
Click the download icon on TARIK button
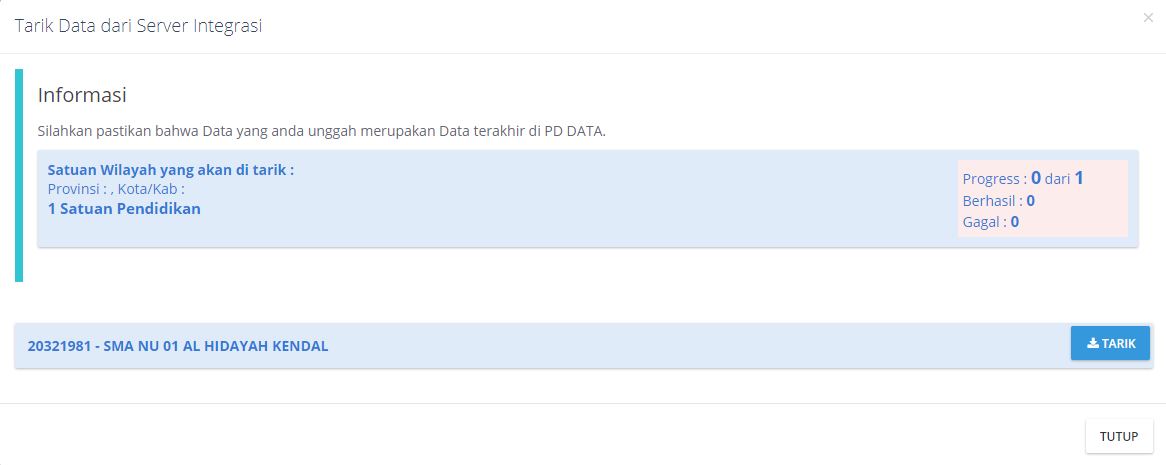pyautogui.click(x=1092, y=343)
